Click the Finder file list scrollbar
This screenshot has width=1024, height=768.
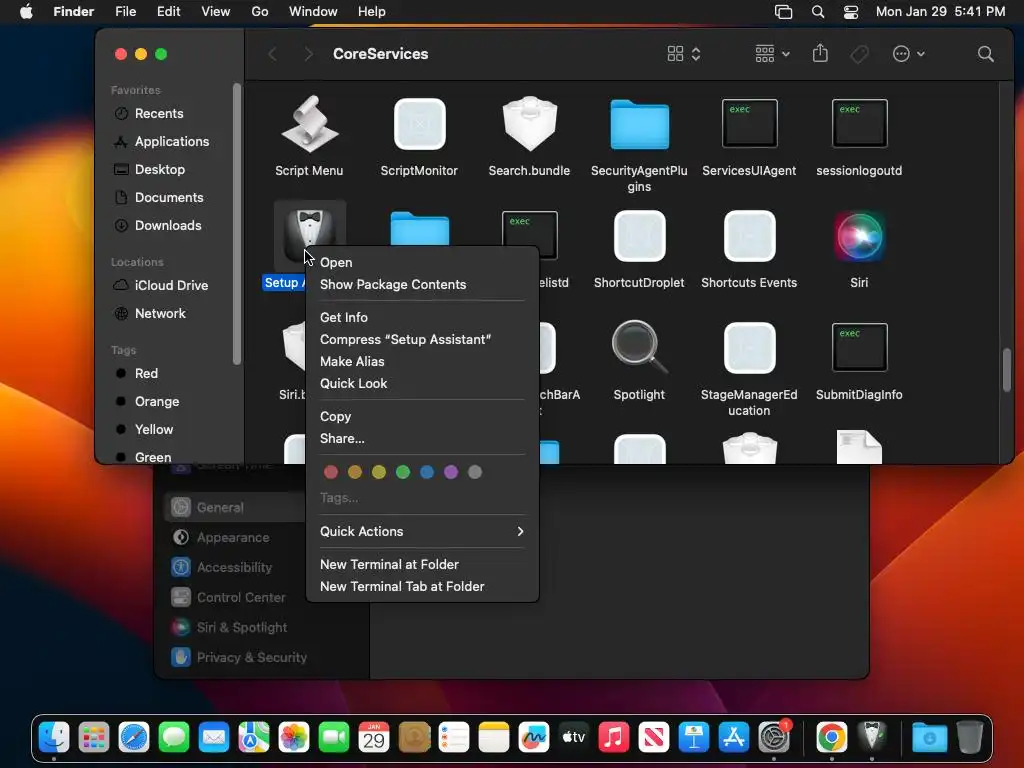tap(1007, 370)
